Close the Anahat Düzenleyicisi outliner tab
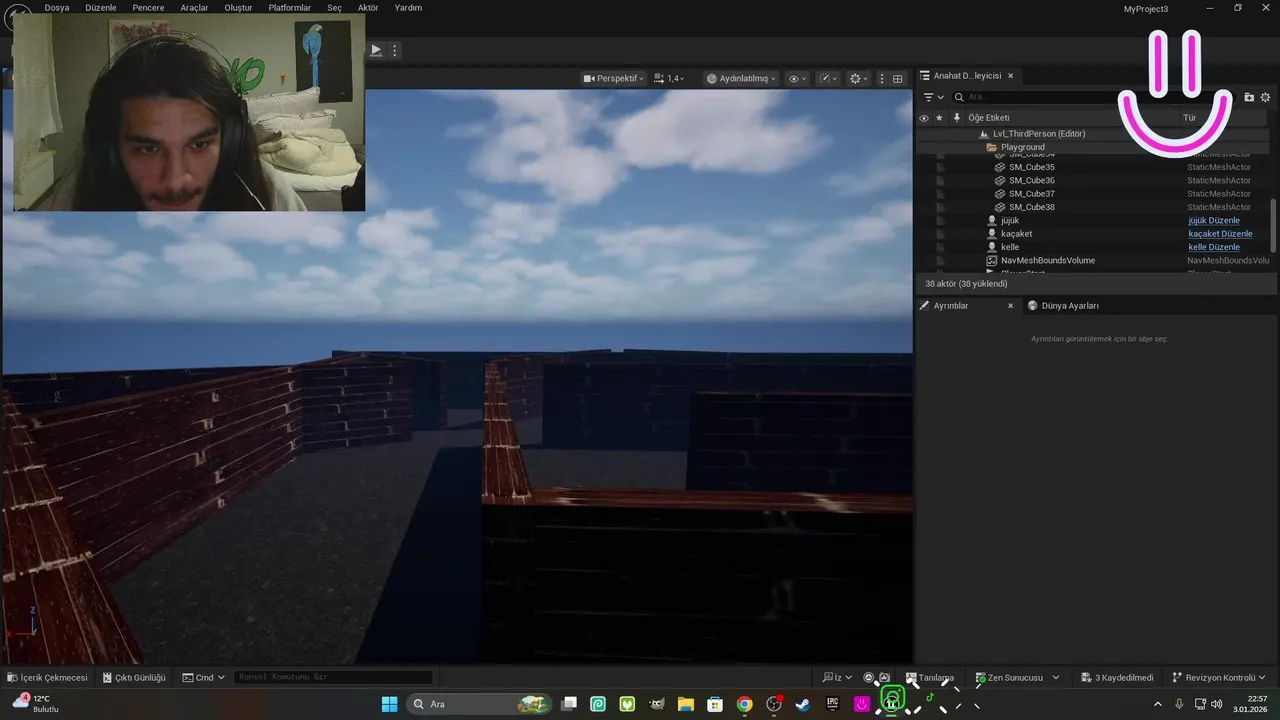Screen dimensions: 1280x720 coord(1010,76)
